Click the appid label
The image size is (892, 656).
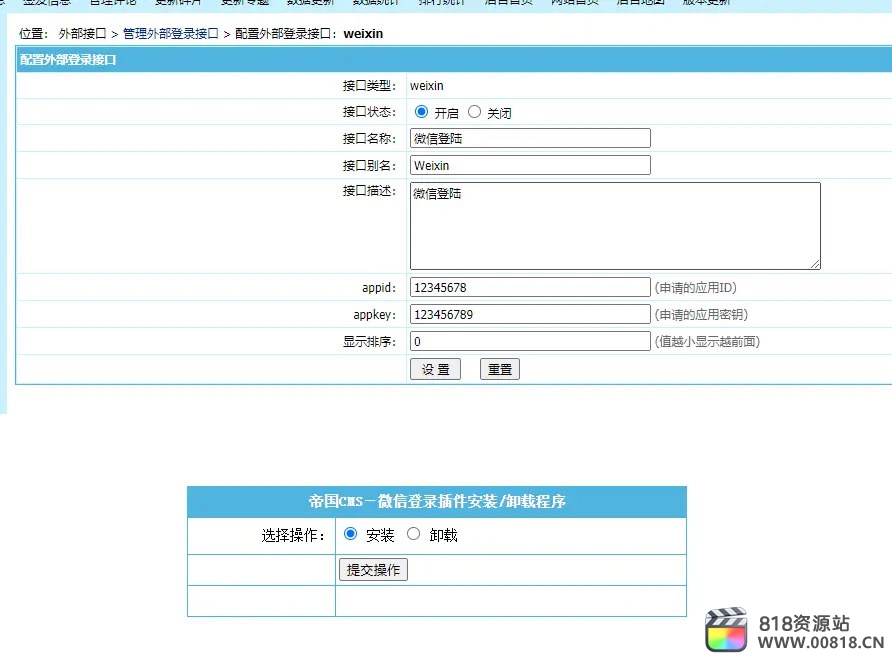click(x=379, y=288)
